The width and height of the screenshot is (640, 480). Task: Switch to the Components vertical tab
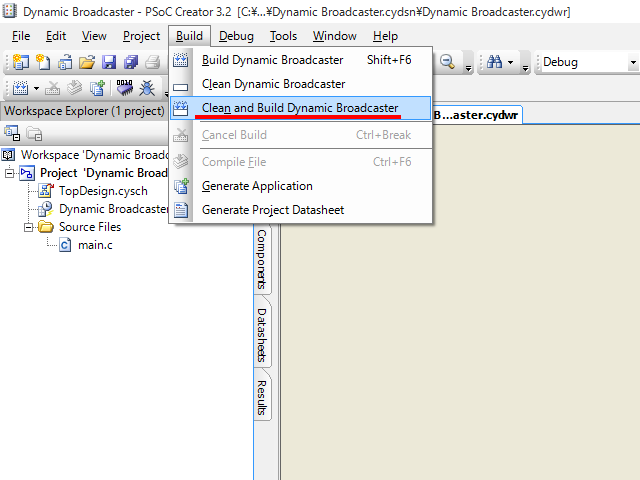pos(262,259)
